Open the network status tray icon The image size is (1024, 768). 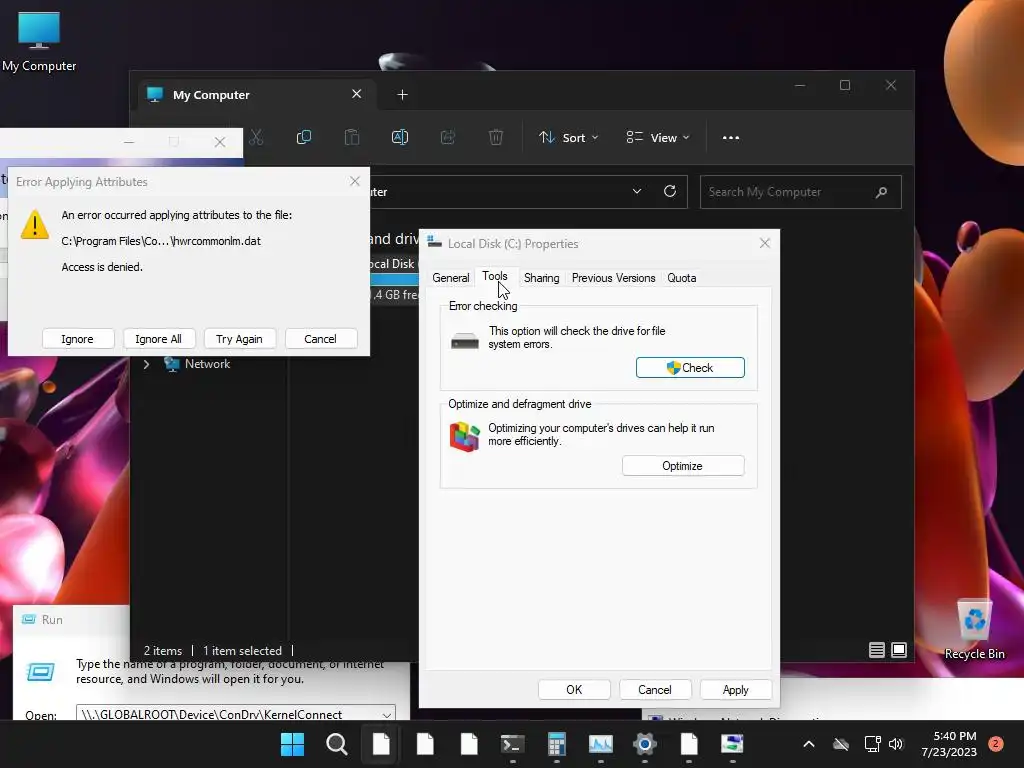point(872,744)
